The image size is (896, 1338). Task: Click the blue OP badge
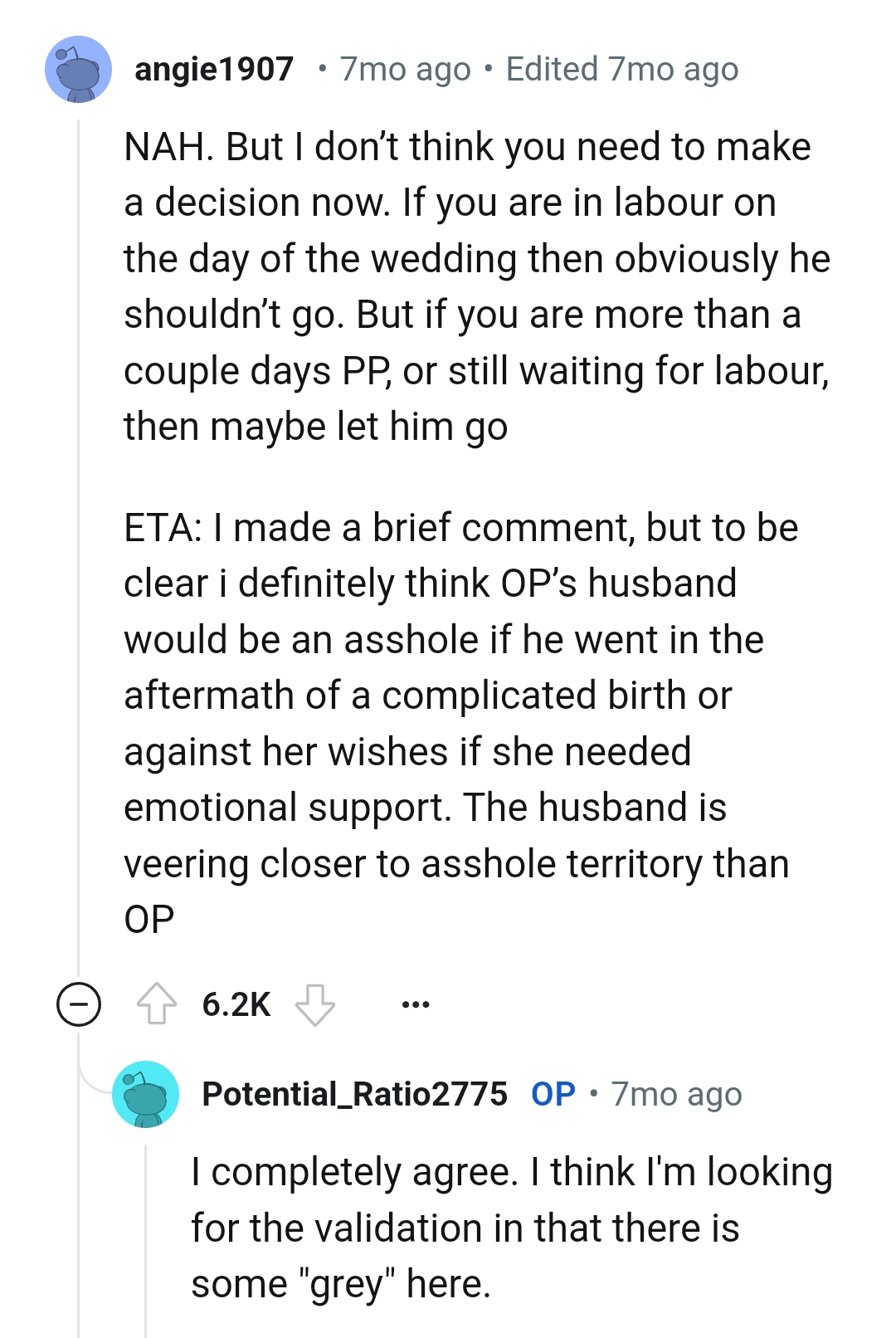coord(553,1094)
